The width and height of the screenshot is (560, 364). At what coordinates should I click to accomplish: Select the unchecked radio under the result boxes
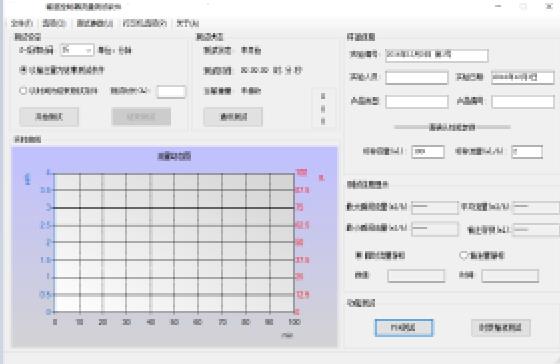click(x=464, y=255)
